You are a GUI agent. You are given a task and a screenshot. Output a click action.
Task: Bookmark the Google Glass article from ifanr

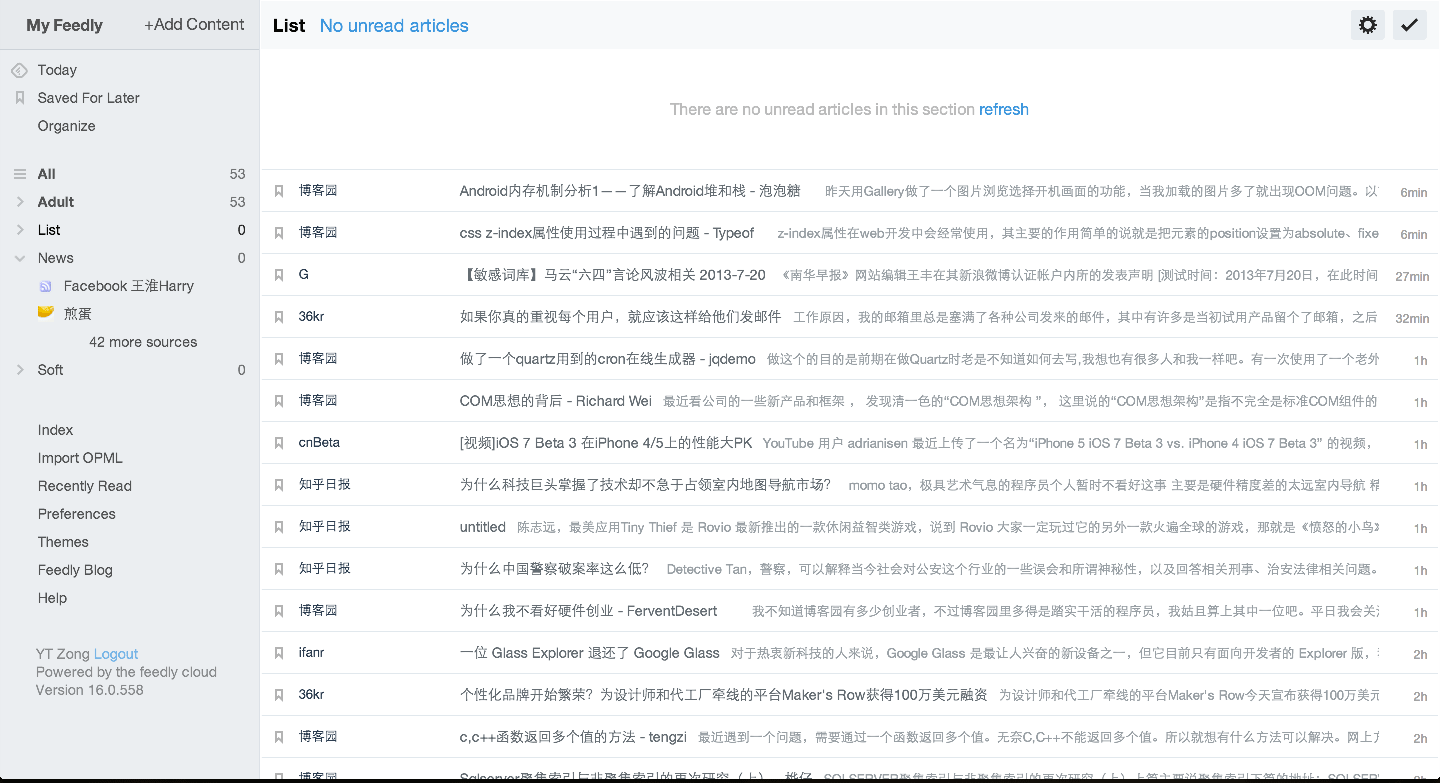coord(279,652)
